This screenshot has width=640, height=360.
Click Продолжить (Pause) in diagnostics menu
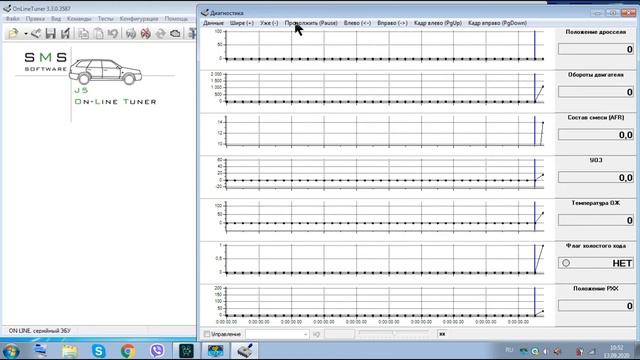[x=311, y=23]
